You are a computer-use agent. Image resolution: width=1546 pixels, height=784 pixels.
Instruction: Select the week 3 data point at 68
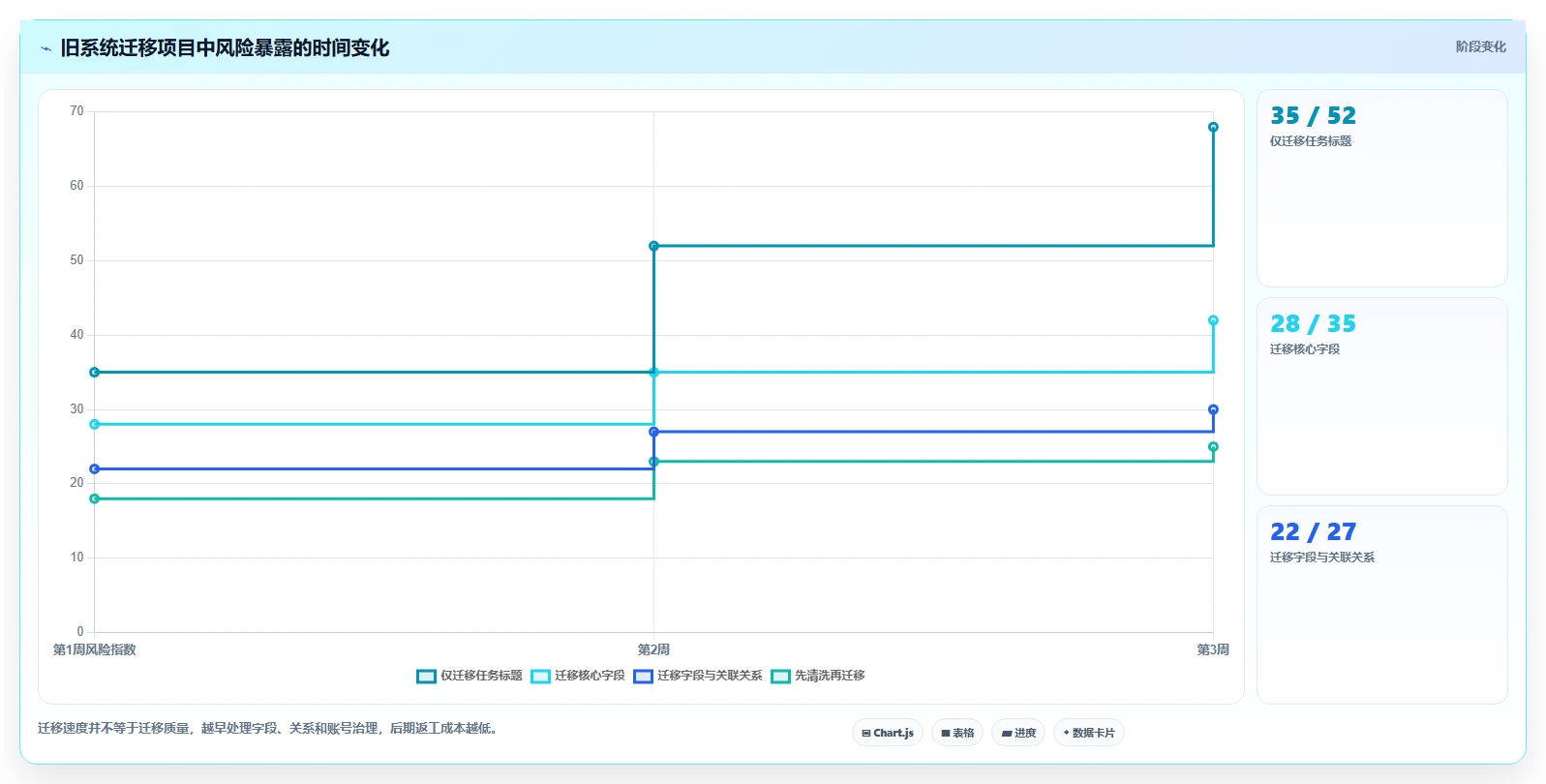(x=1213, y=127)
